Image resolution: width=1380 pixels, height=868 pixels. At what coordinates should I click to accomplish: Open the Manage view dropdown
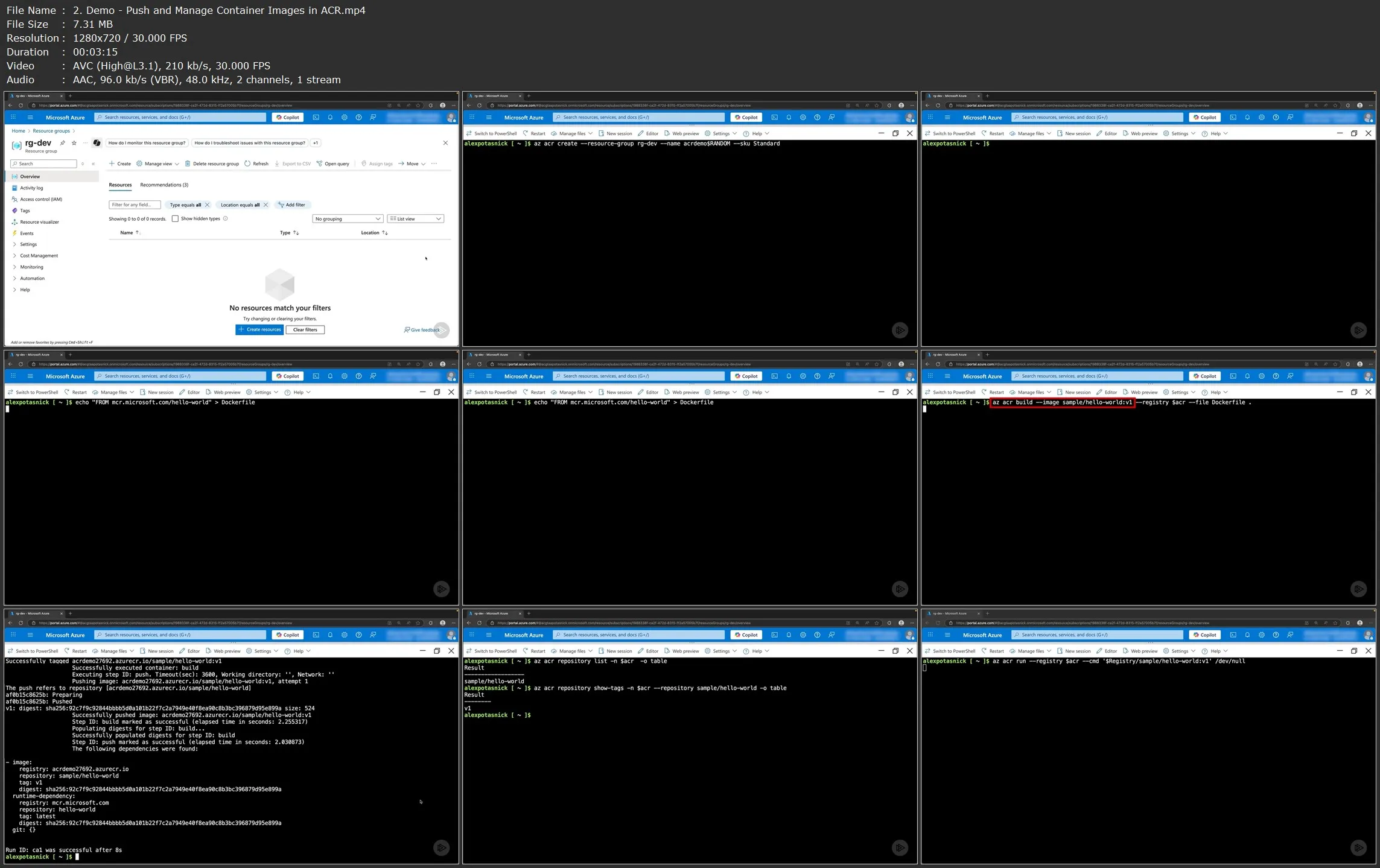157,163
